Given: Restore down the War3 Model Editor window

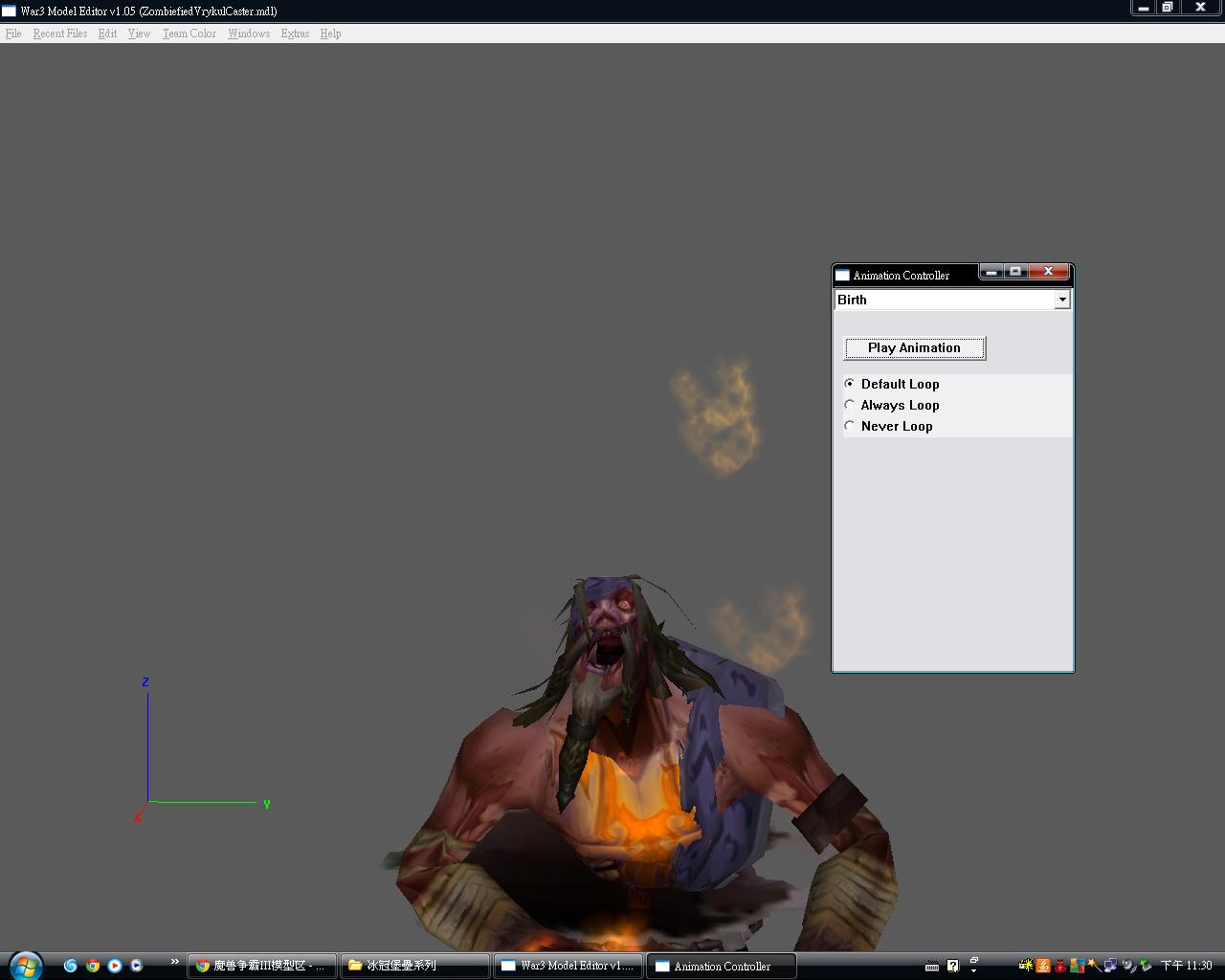Looking at the screenshot, I should click(x=1167, y=8).
